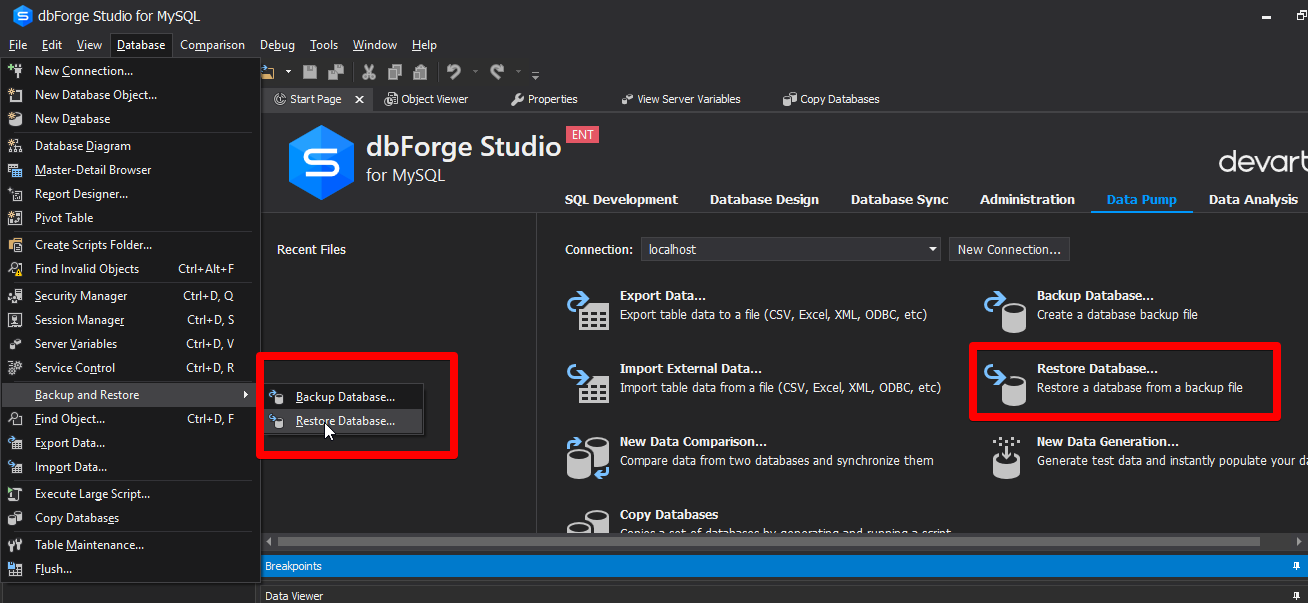1308x603 pixels.
Task: Select Create Scripts Folder menu item
Action: click(x=130, y=245)
